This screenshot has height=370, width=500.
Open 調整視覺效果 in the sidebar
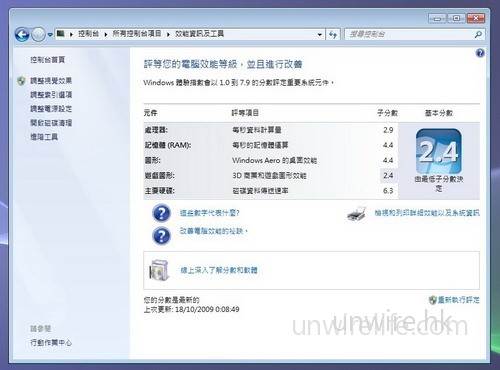51,81
